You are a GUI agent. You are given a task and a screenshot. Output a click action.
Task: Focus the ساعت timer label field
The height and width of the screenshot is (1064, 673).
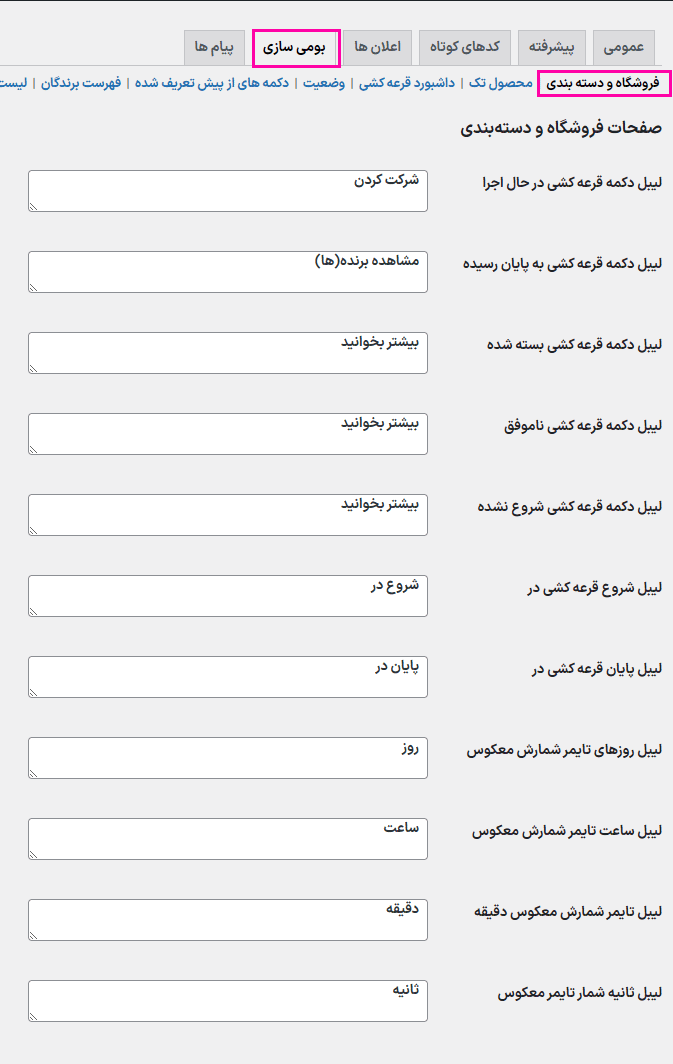coord(228,839)
